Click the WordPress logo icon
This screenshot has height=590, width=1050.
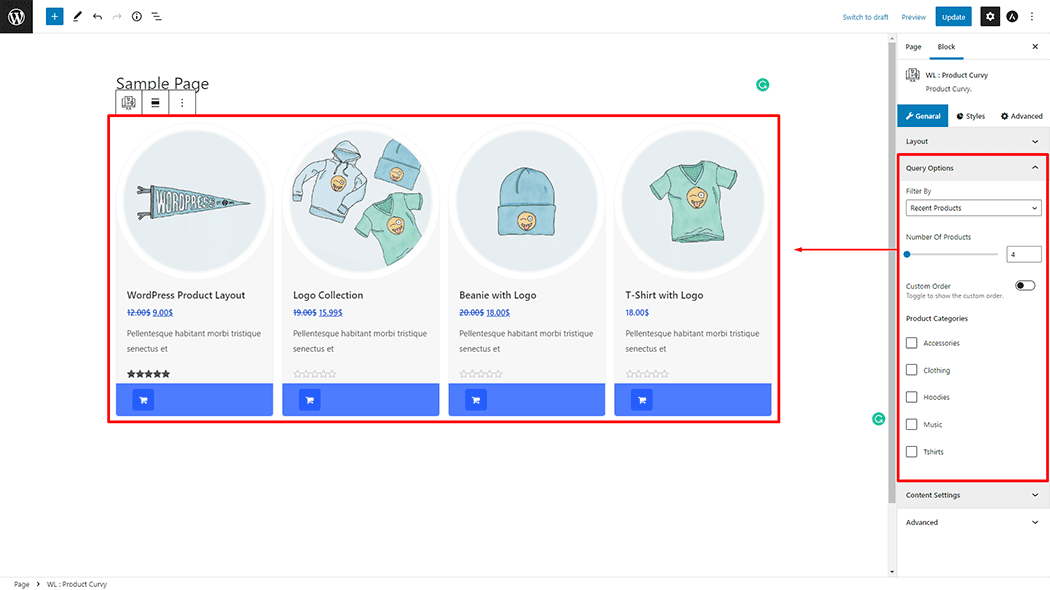coord(16,16)
